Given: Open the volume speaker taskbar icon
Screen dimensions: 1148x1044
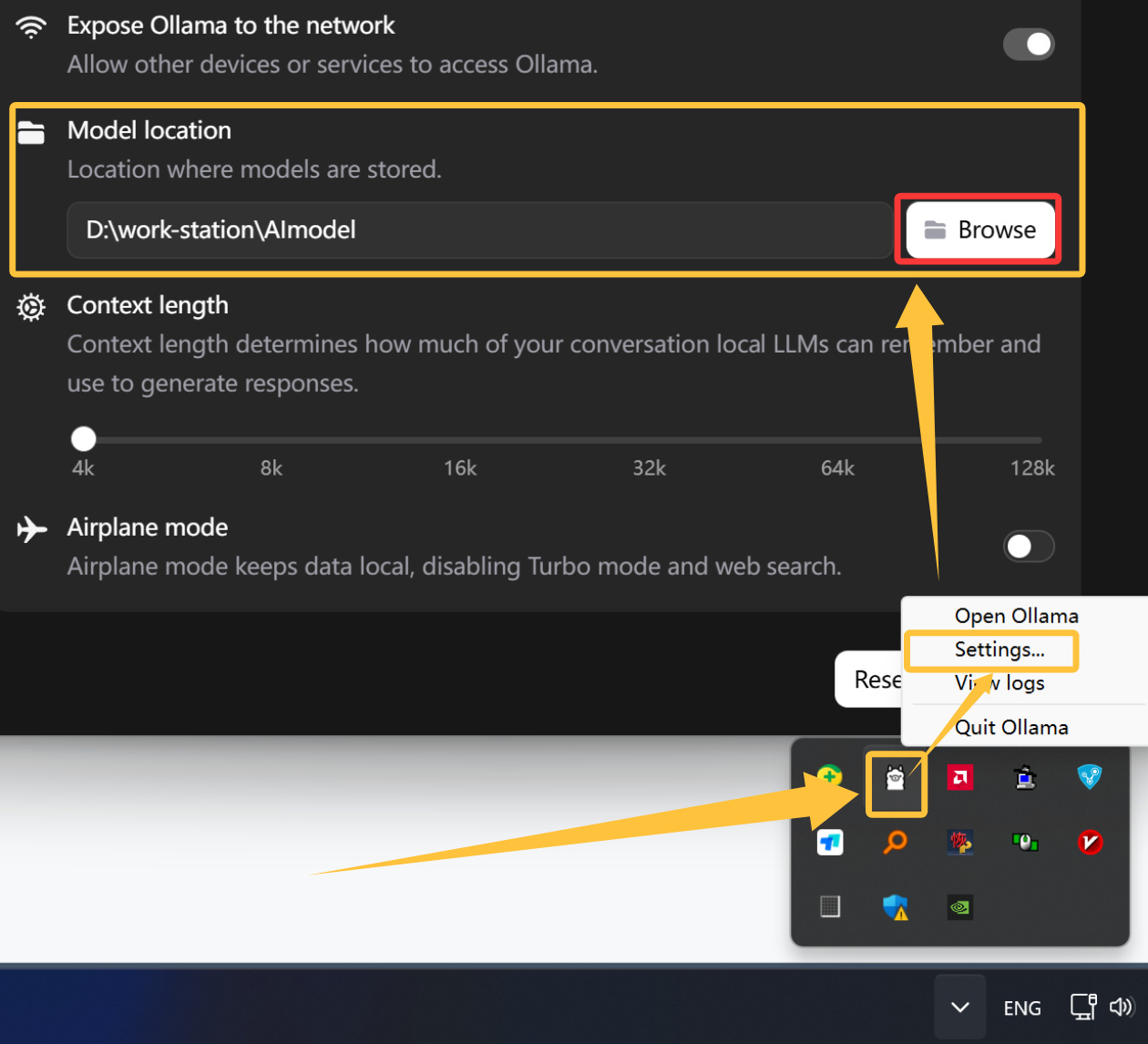Looking at the screenshot, I should click(1121, 1007).
